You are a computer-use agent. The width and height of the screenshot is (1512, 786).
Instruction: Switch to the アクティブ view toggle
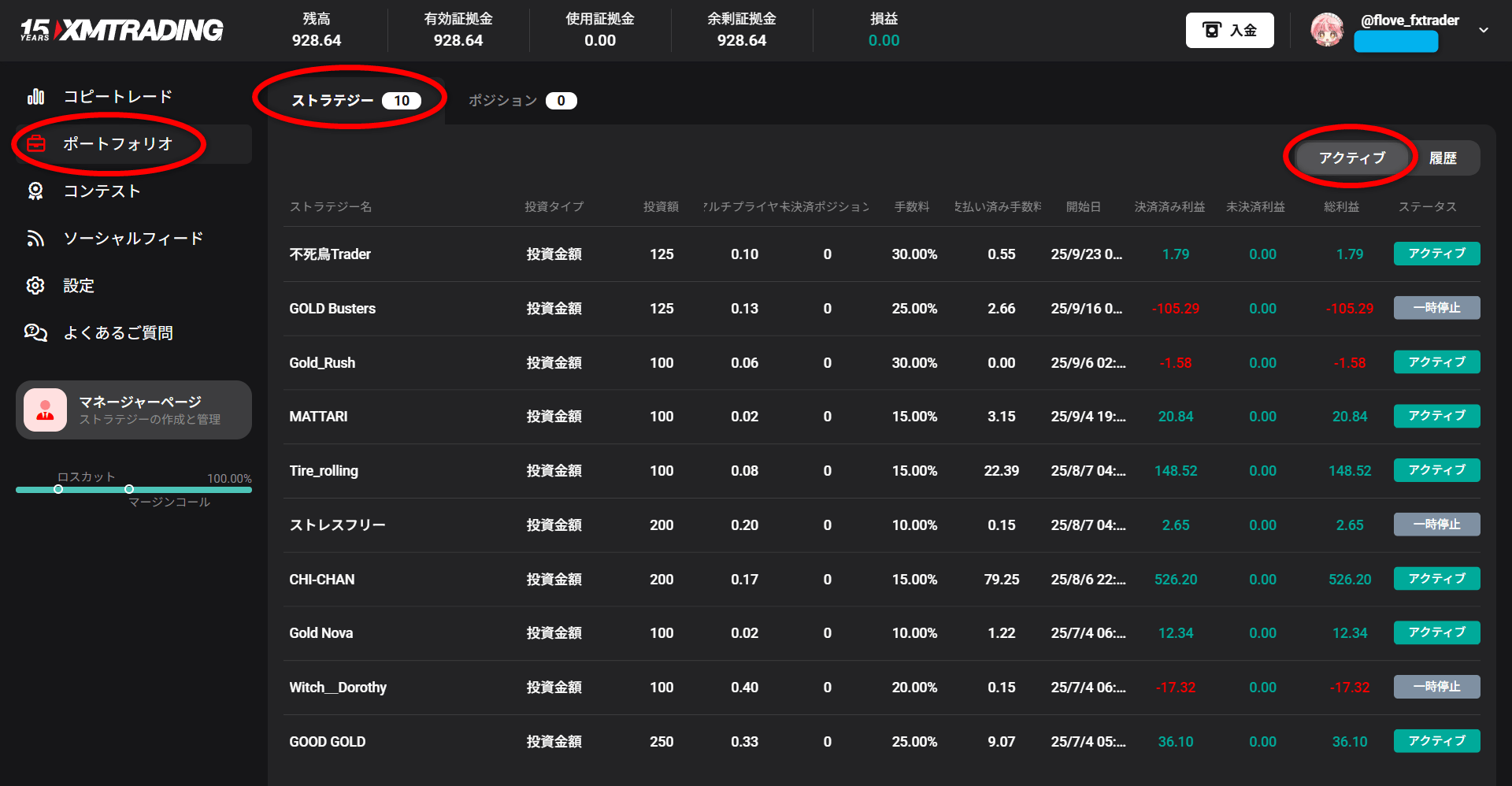(x=1351, y=158)
